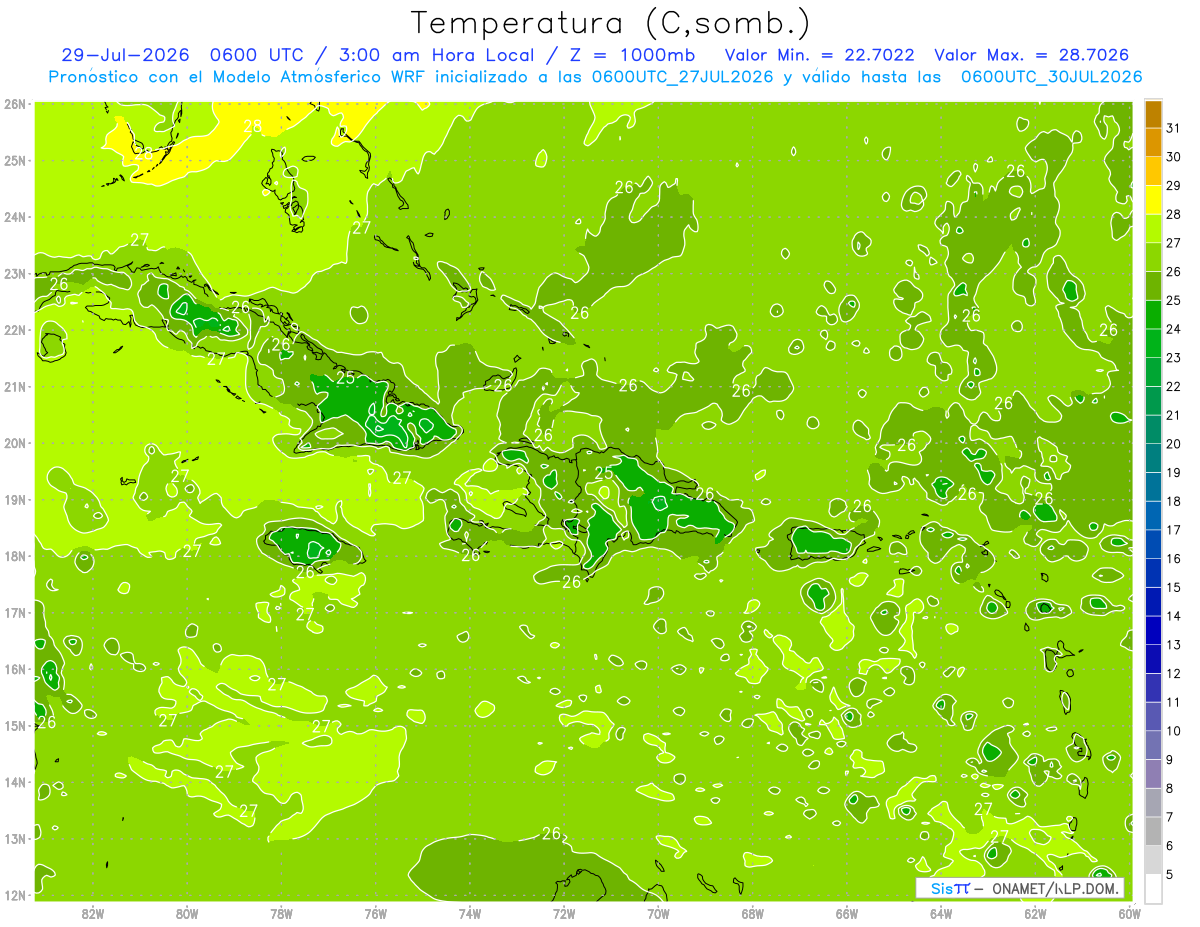Click colorbar scale label "8"
The width and height of the screenshot is (1200, 927).
1170,789
